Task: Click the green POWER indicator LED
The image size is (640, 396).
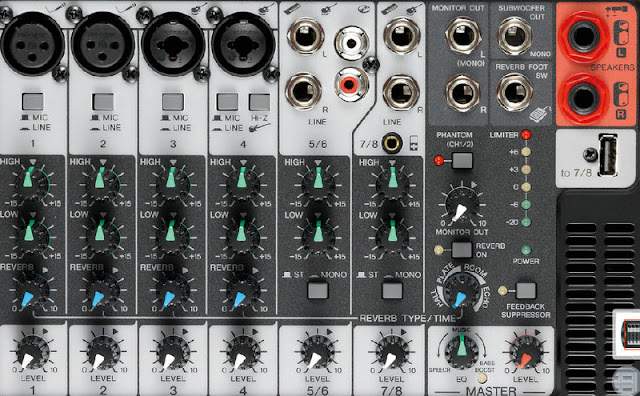Action: point(526,250)
